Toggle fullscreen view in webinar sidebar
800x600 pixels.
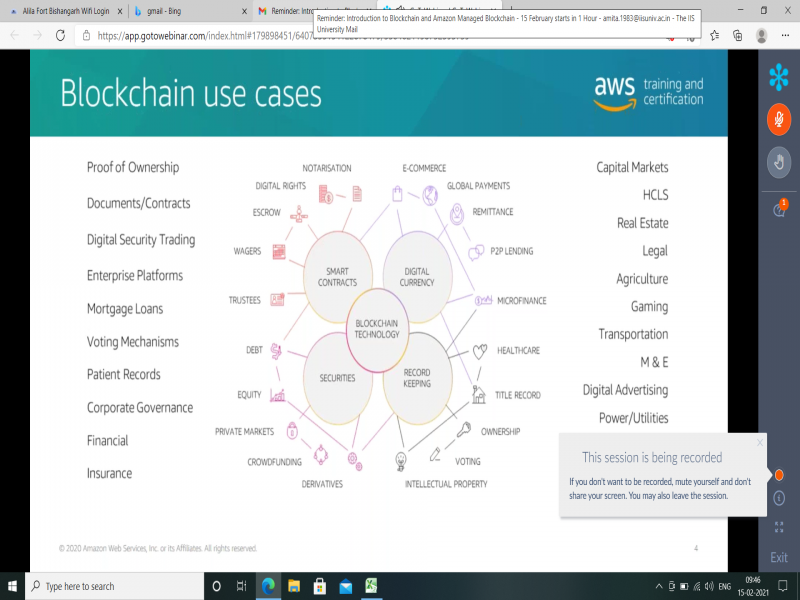(x=779, y=526)
